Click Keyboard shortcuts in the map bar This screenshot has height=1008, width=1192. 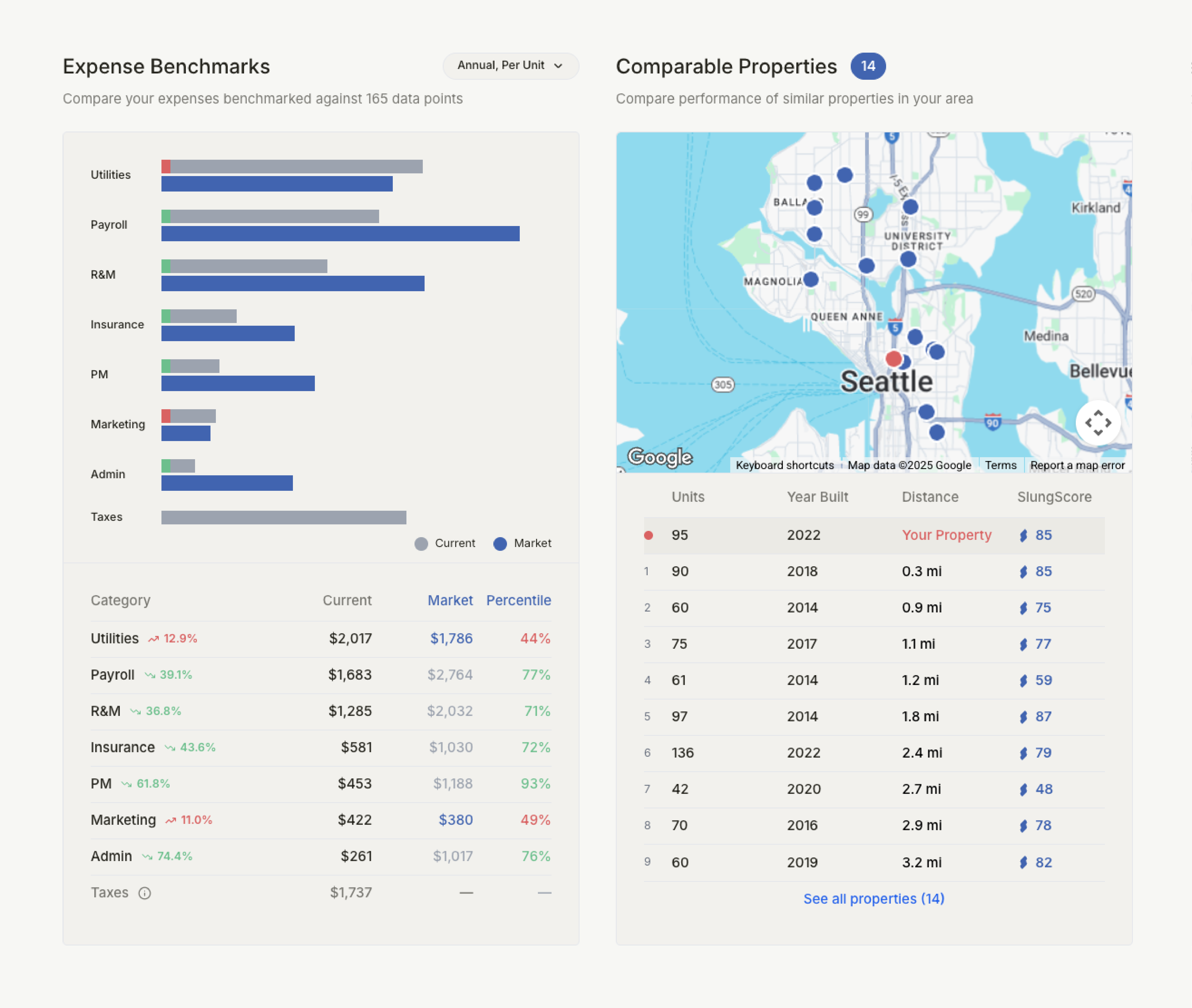[785, 465]
